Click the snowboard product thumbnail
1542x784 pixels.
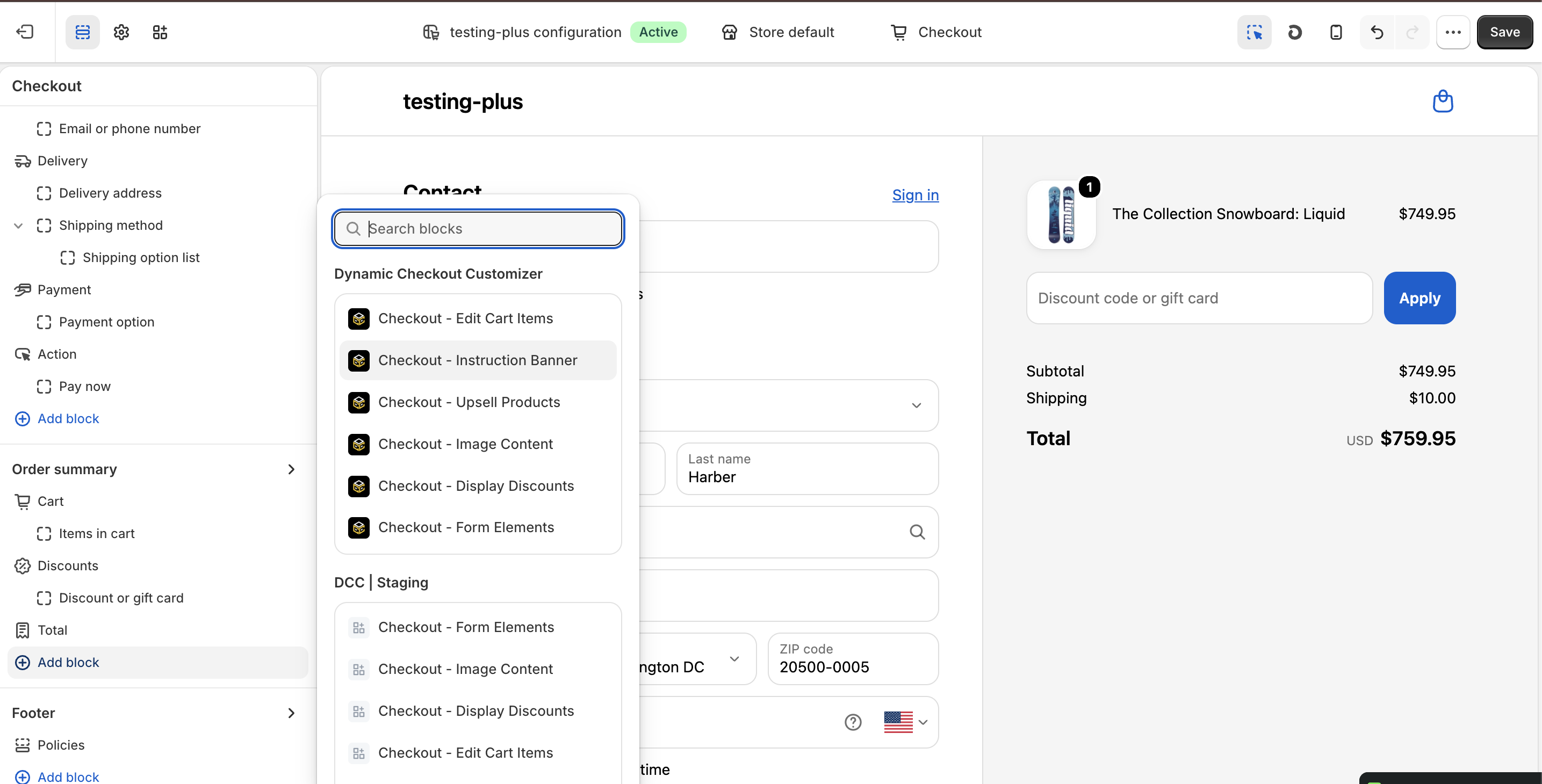[x=1061, y=214]
